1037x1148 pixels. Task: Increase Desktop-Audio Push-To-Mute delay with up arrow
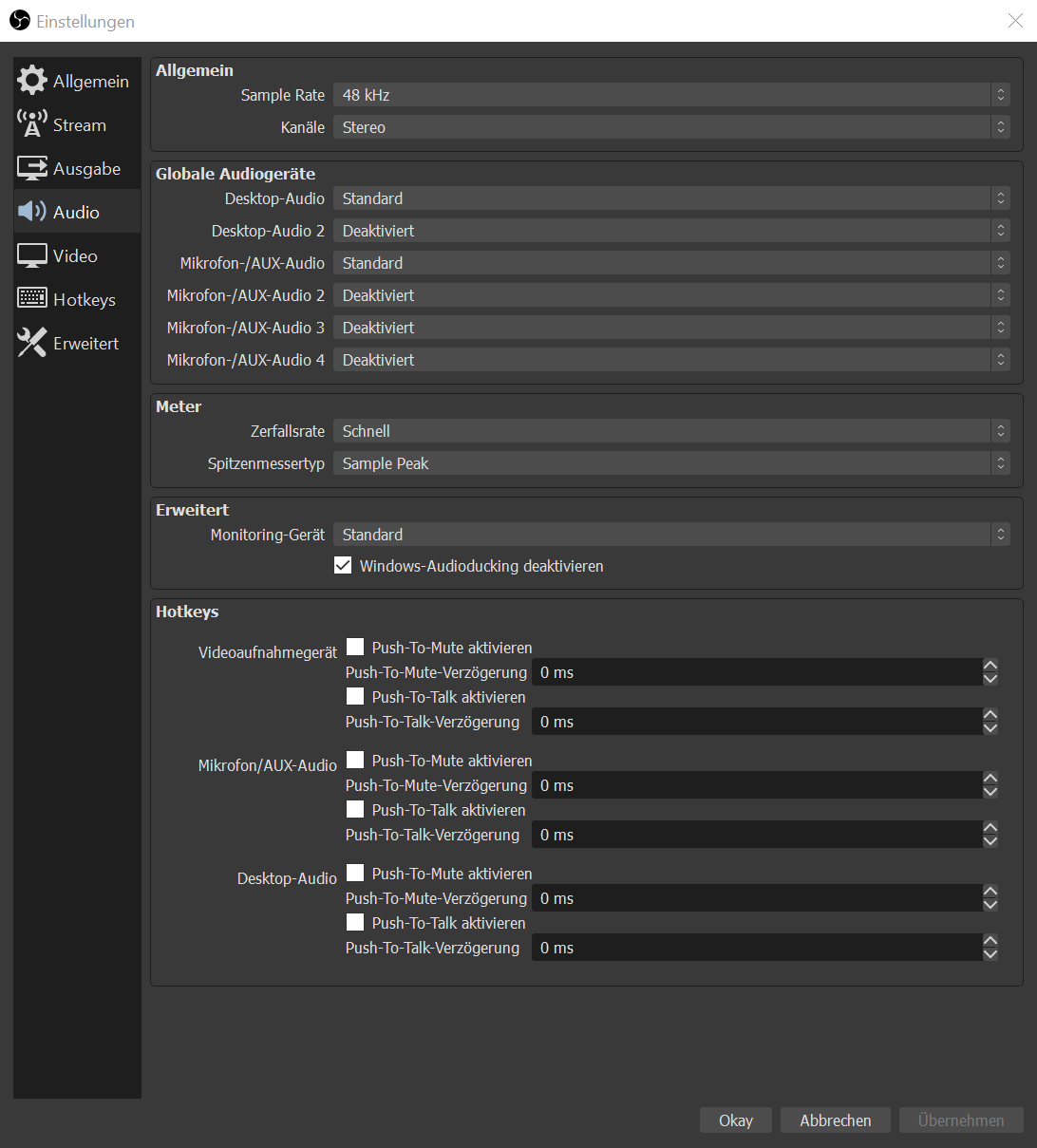coord(990,892)
